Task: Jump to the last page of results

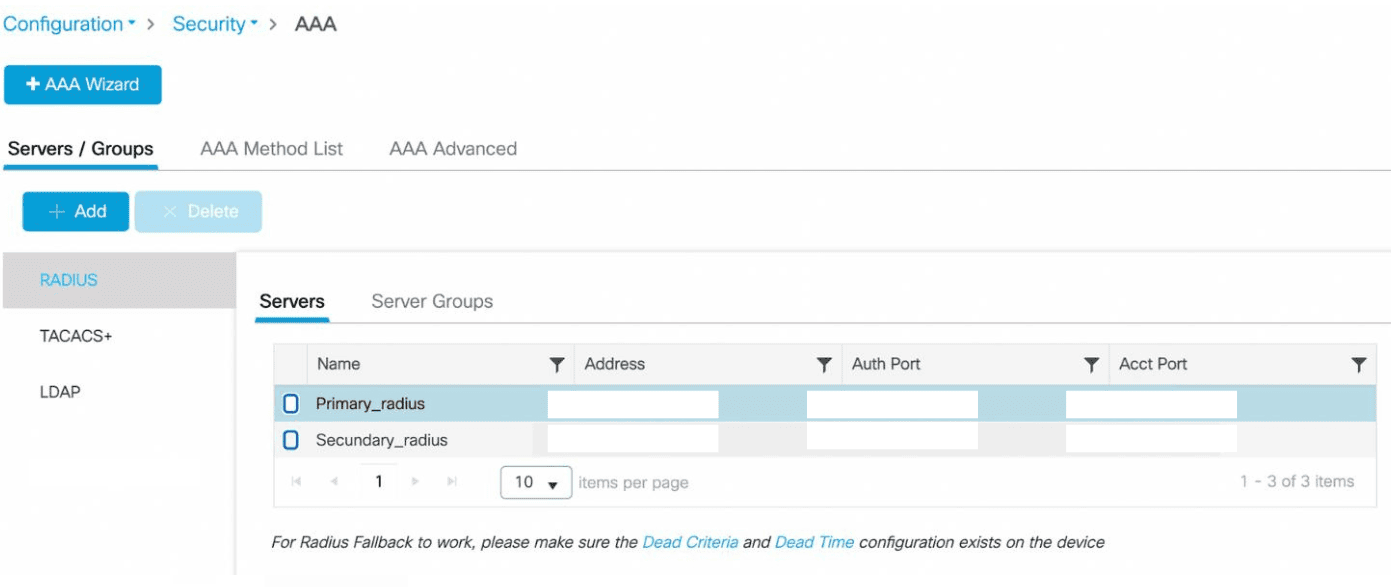Action: point(452,482)
